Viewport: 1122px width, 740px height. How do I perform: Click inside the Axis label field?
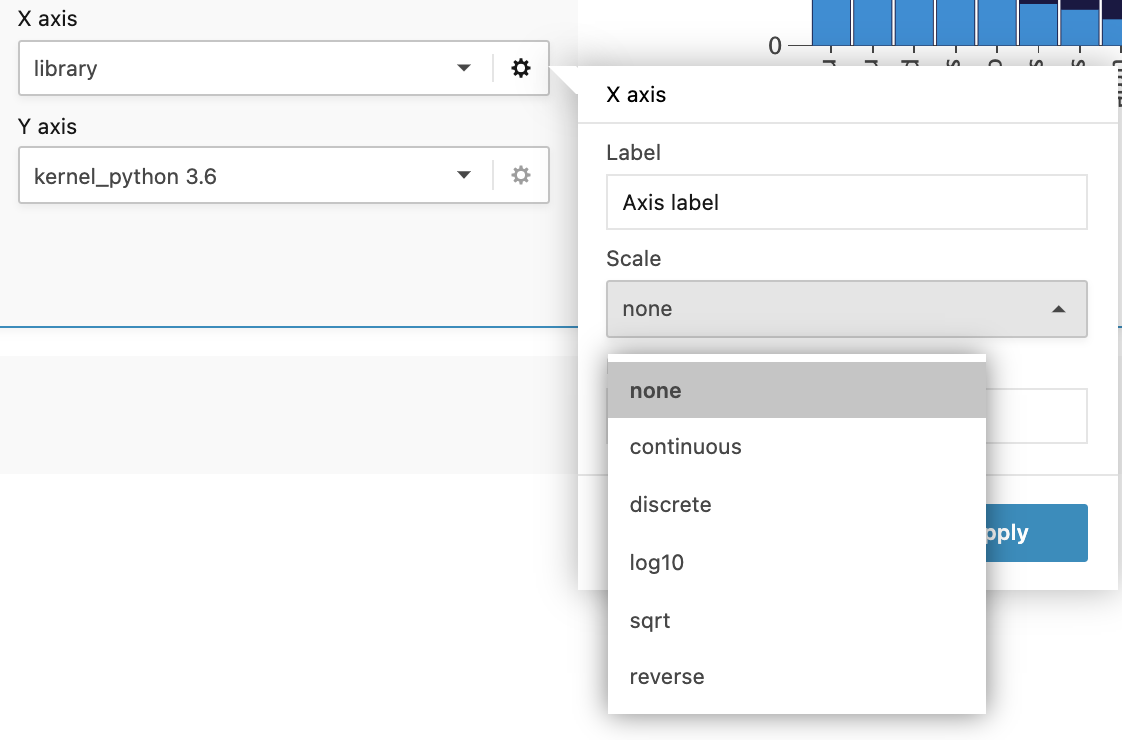point(846,201)
